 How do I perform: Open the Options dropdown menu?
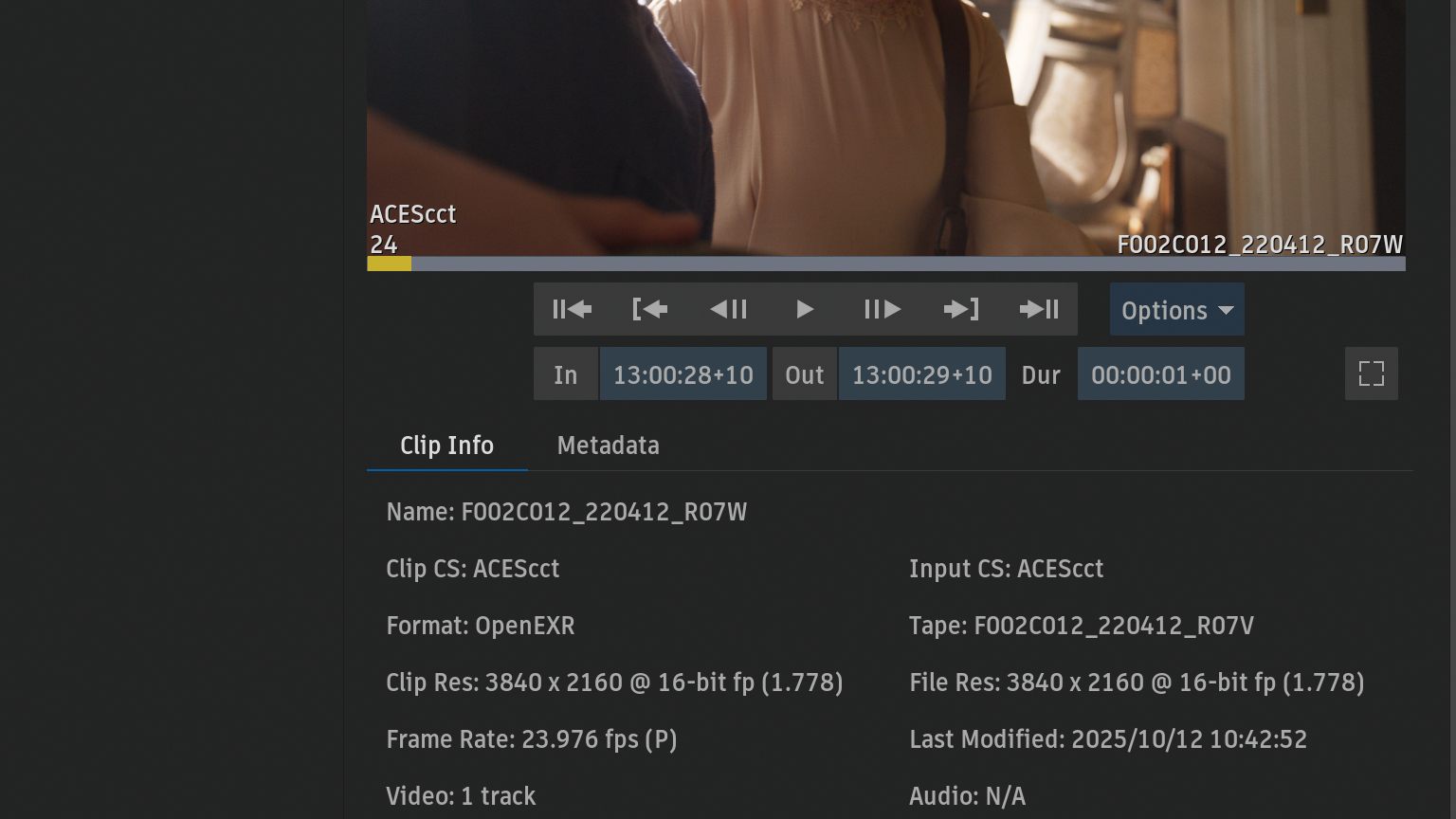[1176, 310]
